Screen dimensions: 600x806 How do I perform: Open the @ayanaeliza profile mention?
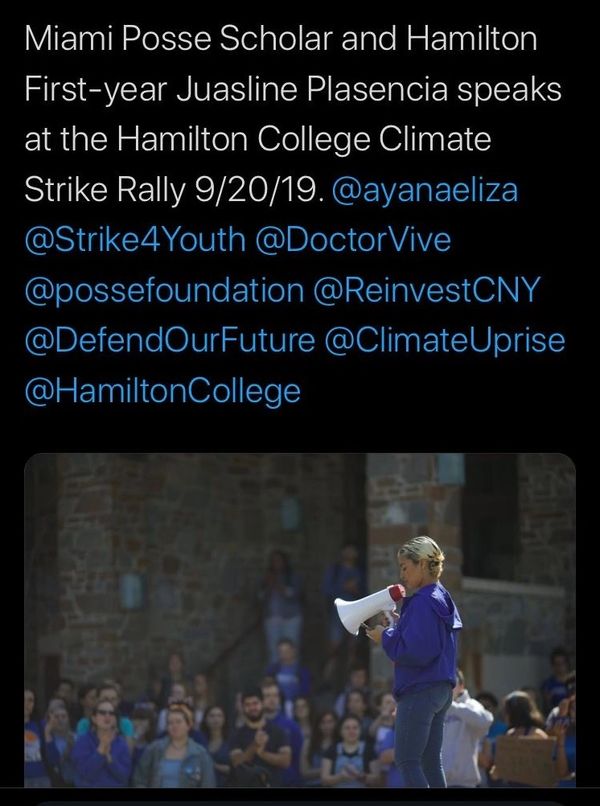pyautogui.click(x=425, y=191)
